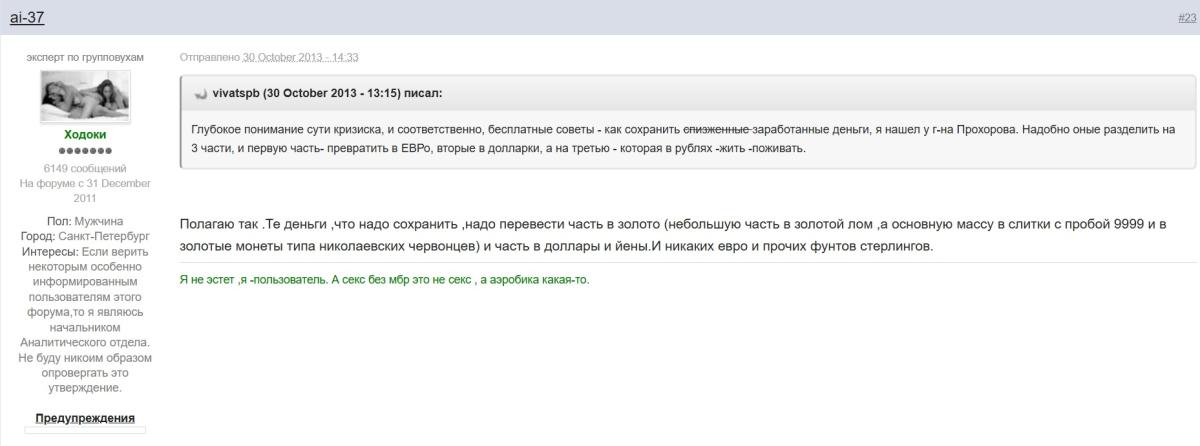Click the quoted text about Прохоров's advice
This screenshot has width=1200, height=446.
coord(680,139)
